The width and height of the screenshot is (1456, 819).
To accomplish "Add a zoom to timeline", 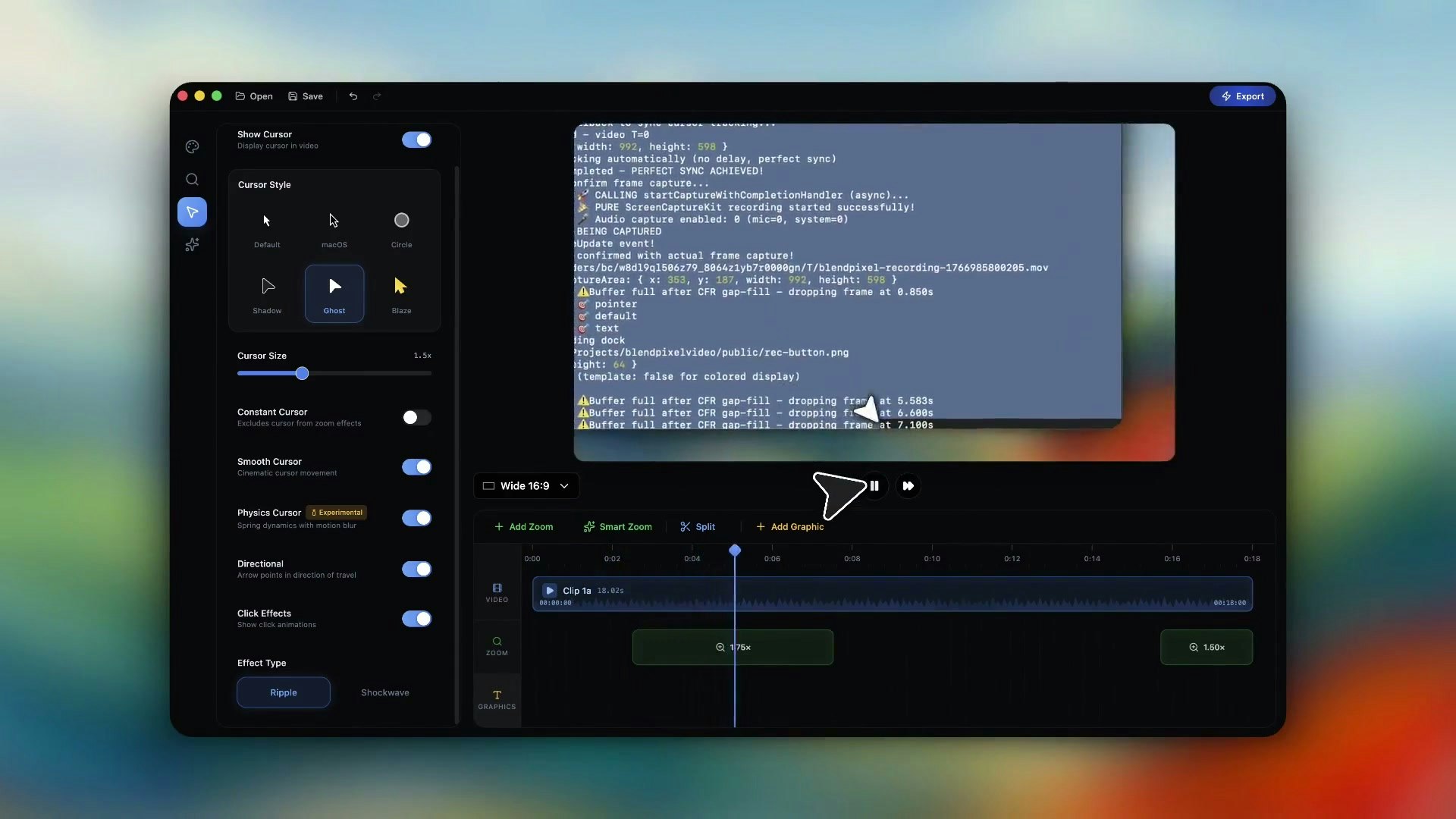I will pos(523,526).
